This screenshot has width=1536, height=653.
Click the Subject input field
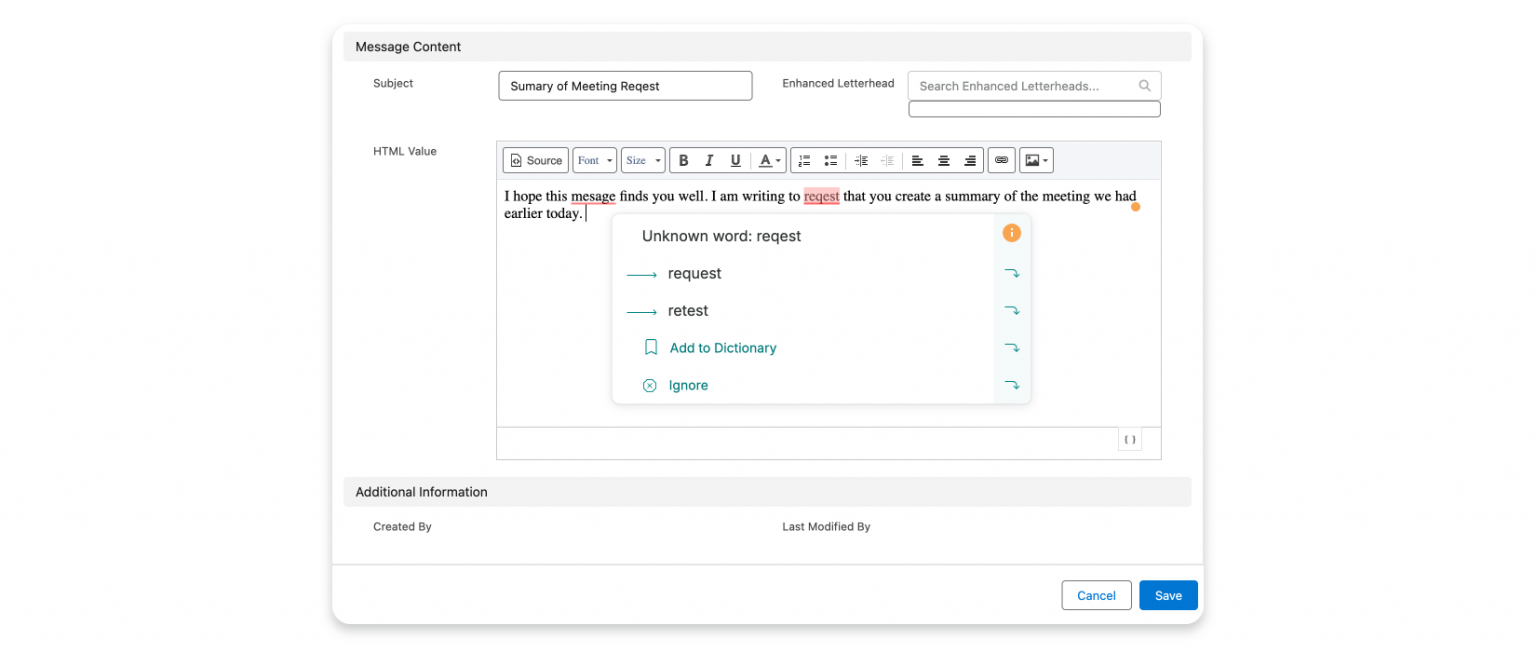click(x=625, y=86)
